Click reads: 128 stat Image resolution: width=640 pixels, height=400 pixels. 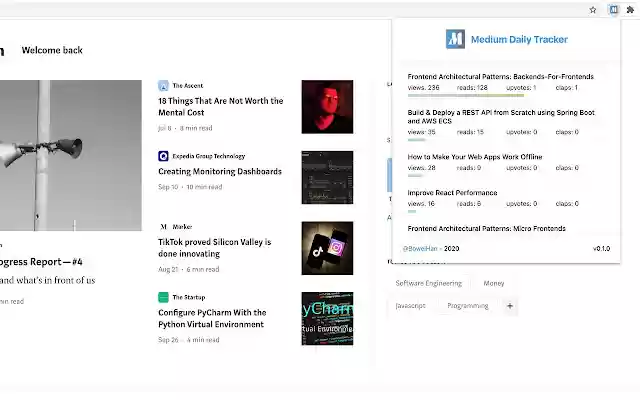tap(472, 88)
